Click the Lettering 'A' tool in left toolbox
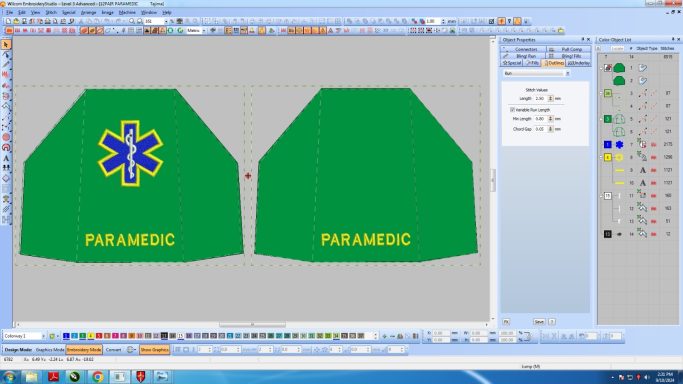Screen dimensions: 683x384 (6, 158)
